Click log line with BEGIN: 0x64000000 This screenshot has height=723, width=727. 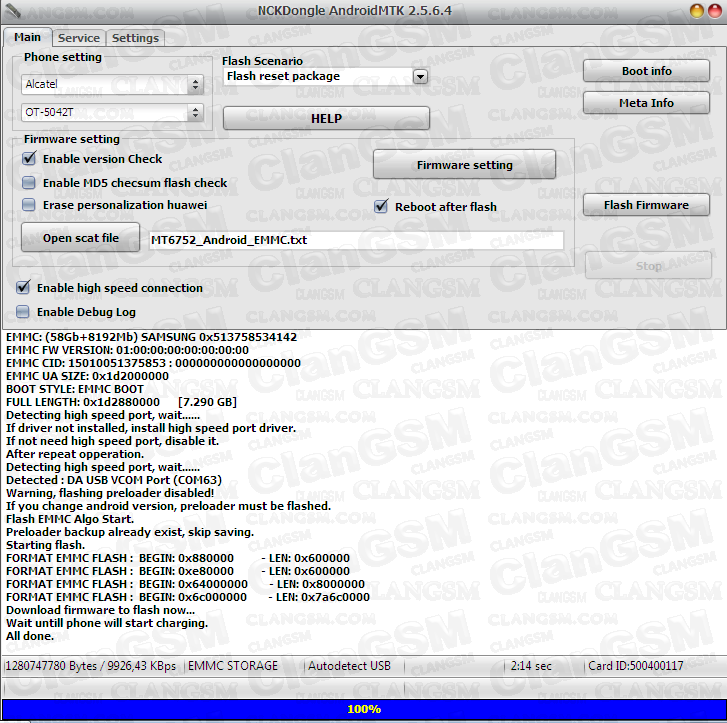[185, 584]
